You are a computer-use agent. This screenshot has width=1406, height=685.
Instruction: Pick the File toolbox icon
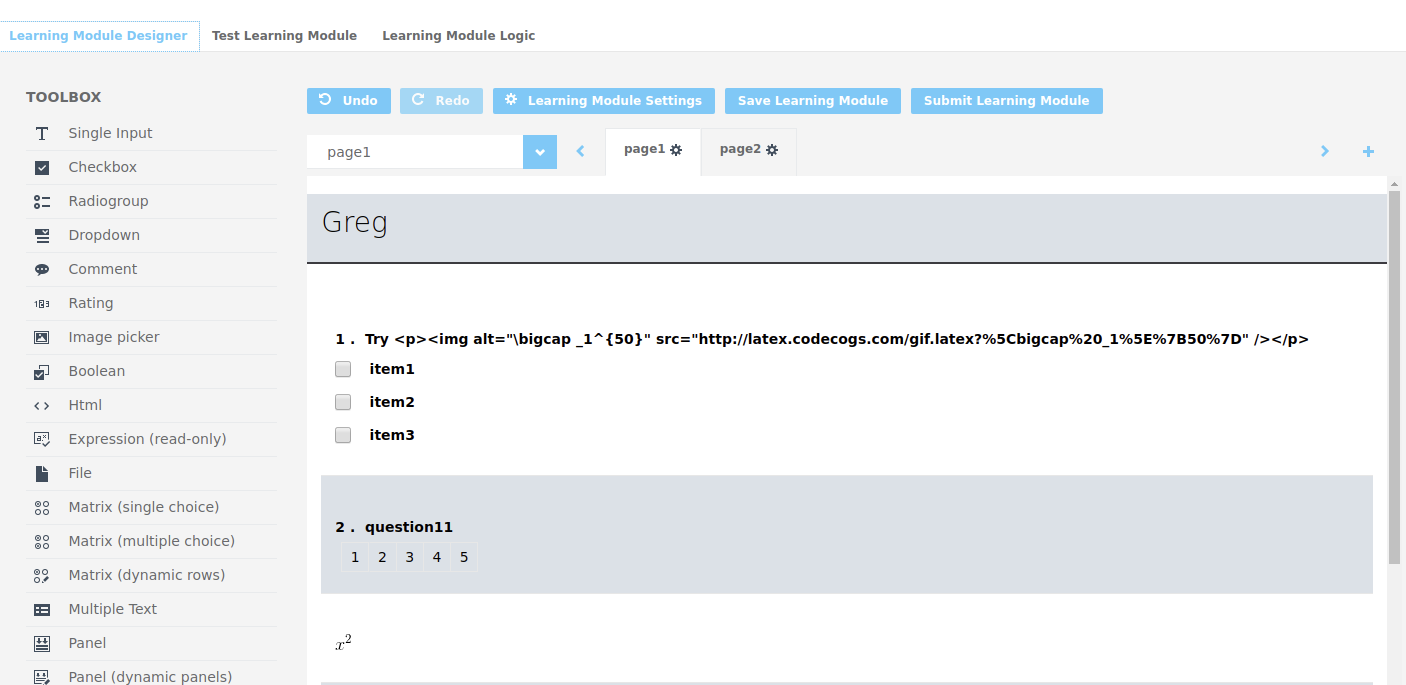pyautogui.click(x=42, y=474)
